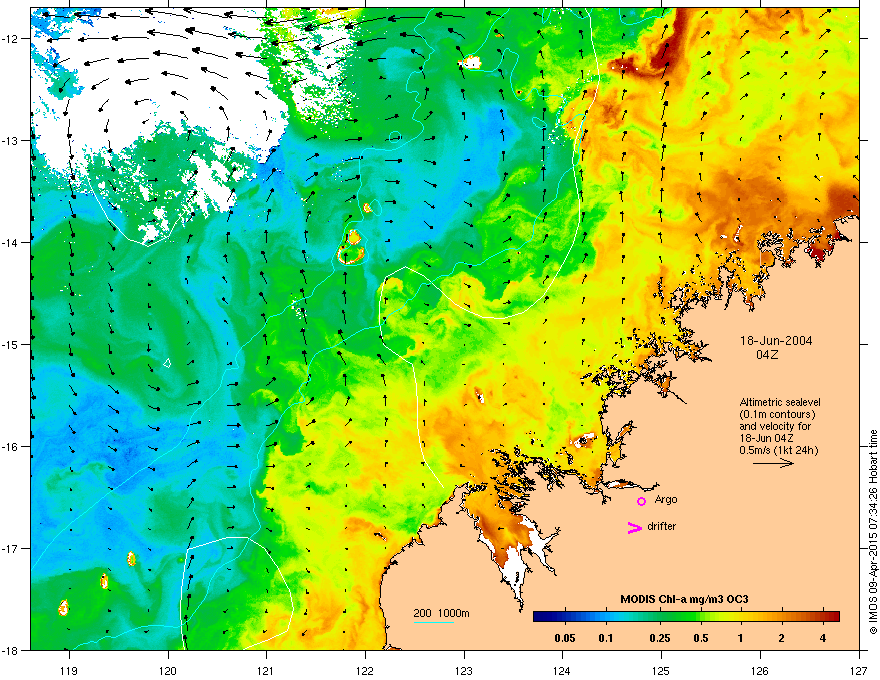Image resolution: width=880 pixels, height=680 pixels.
Task: Click the latitude axis label -13
Action: (x=10, y=141)
